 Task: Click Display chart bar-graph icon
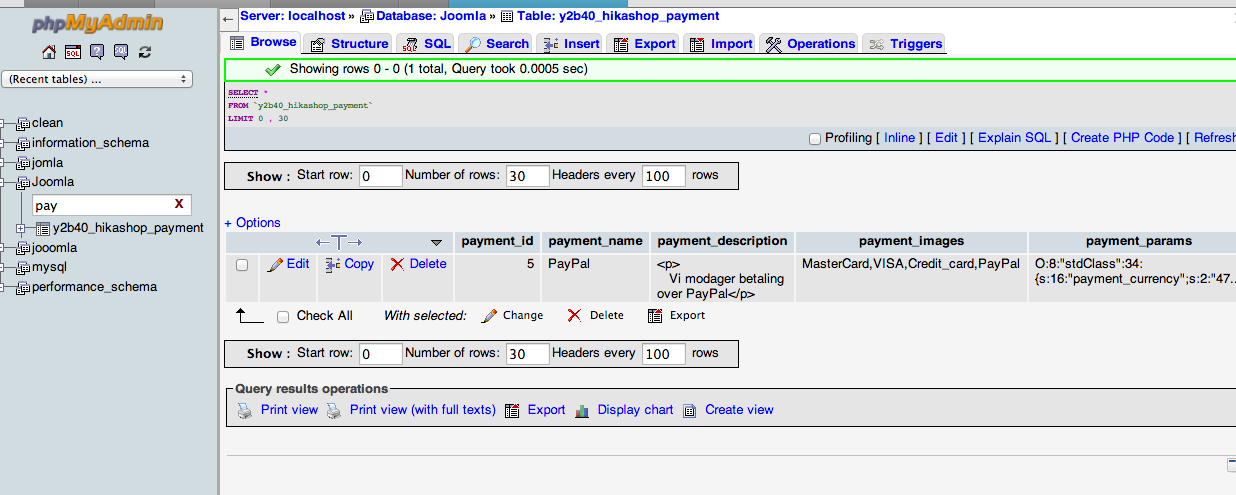[582, 410]
